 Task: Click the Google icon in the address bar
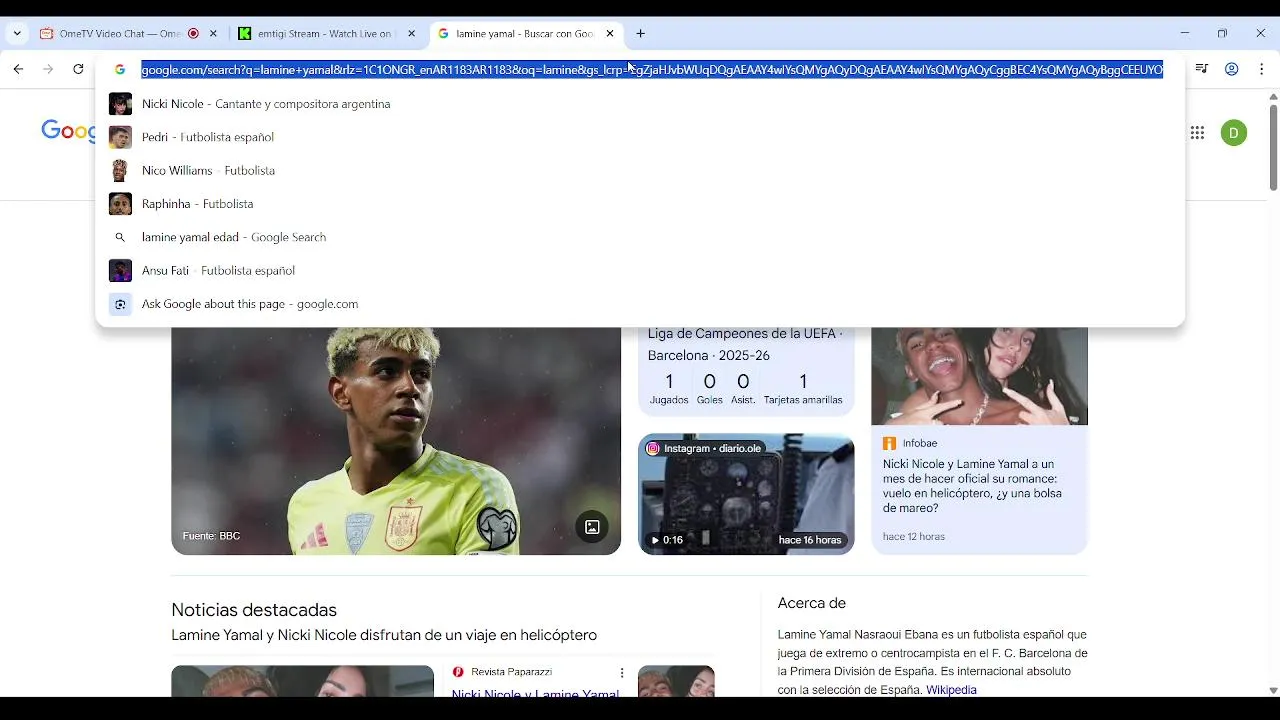click(120, 70)
